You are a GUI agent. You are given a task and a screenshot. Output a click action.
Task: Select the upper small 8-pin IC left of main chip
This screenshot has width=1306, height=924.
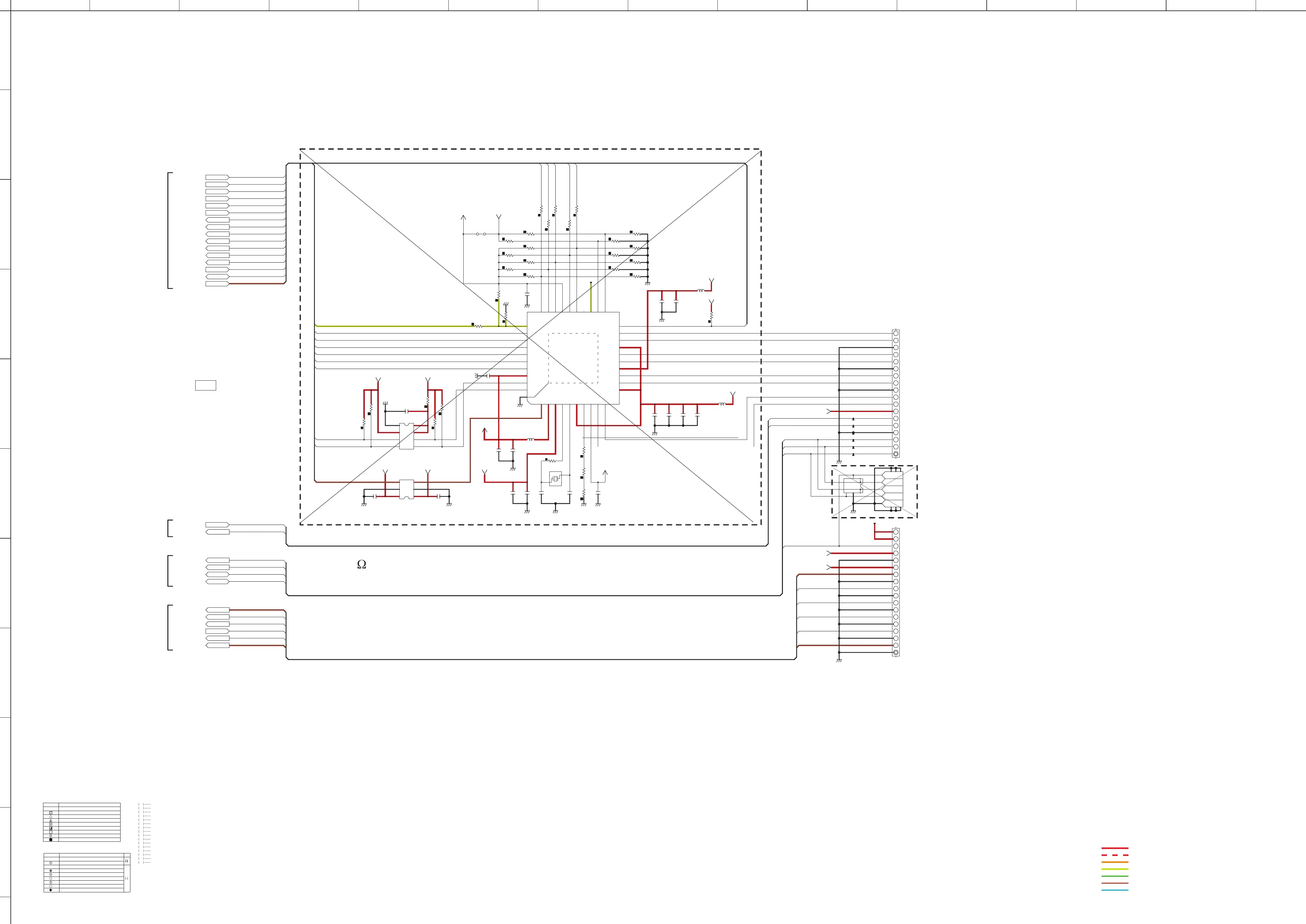click(x=406, y=436)
